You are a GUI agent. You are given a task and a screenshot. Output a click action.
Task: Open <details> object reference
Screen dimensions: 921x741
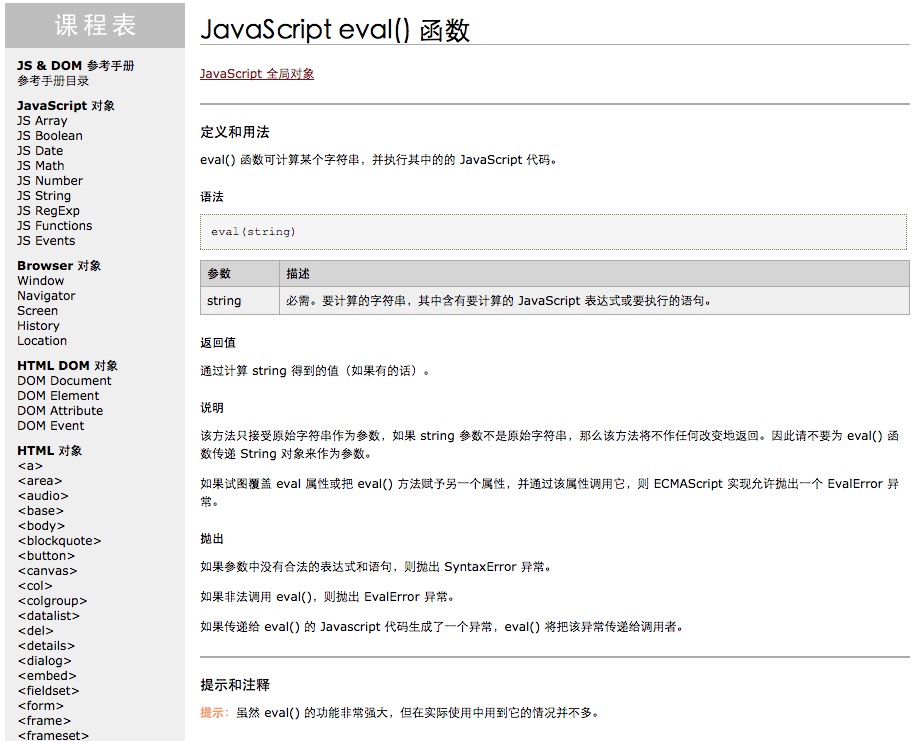tap(46, 645)
